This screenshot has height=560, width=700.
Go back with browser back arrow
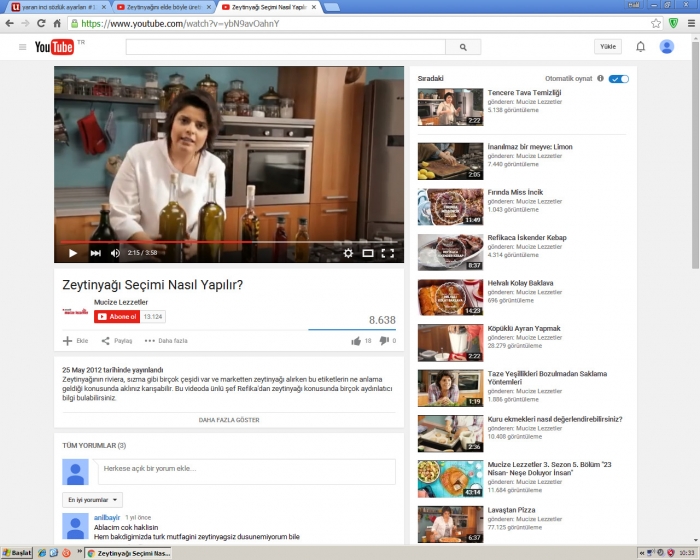[x=9, y=23]
